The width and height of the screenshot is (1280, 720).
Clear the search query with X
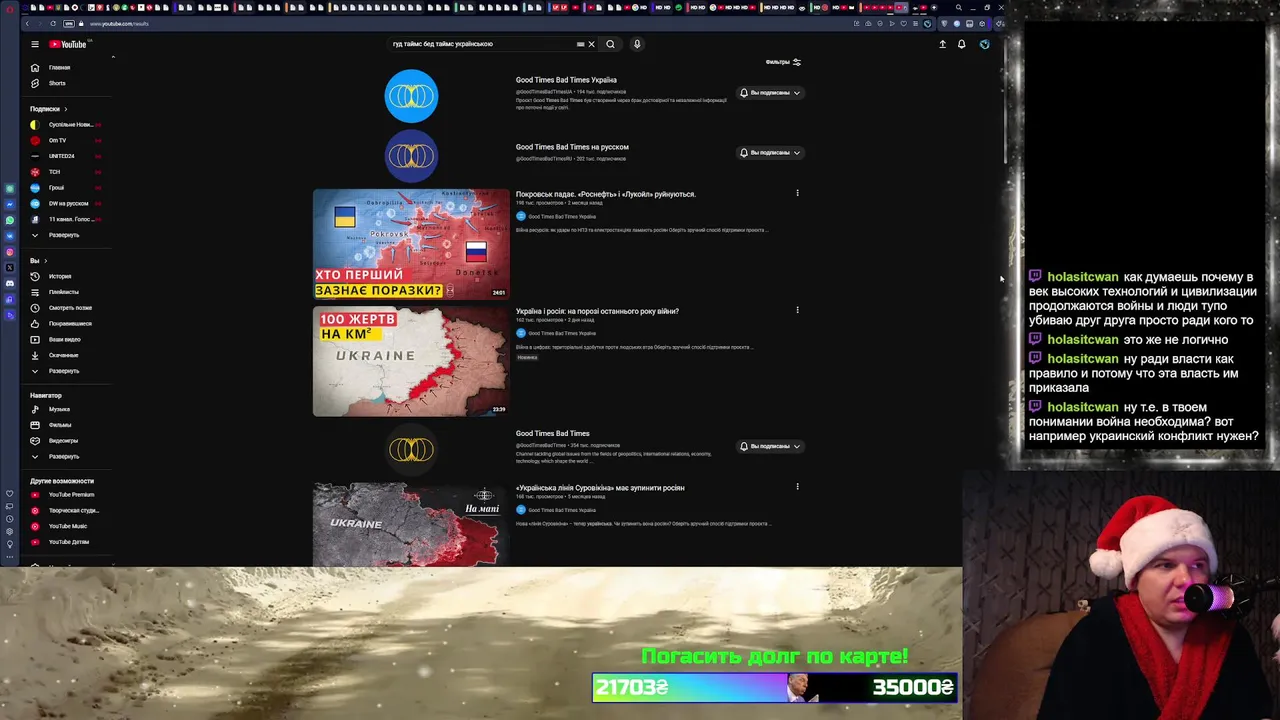click(591, 44)
